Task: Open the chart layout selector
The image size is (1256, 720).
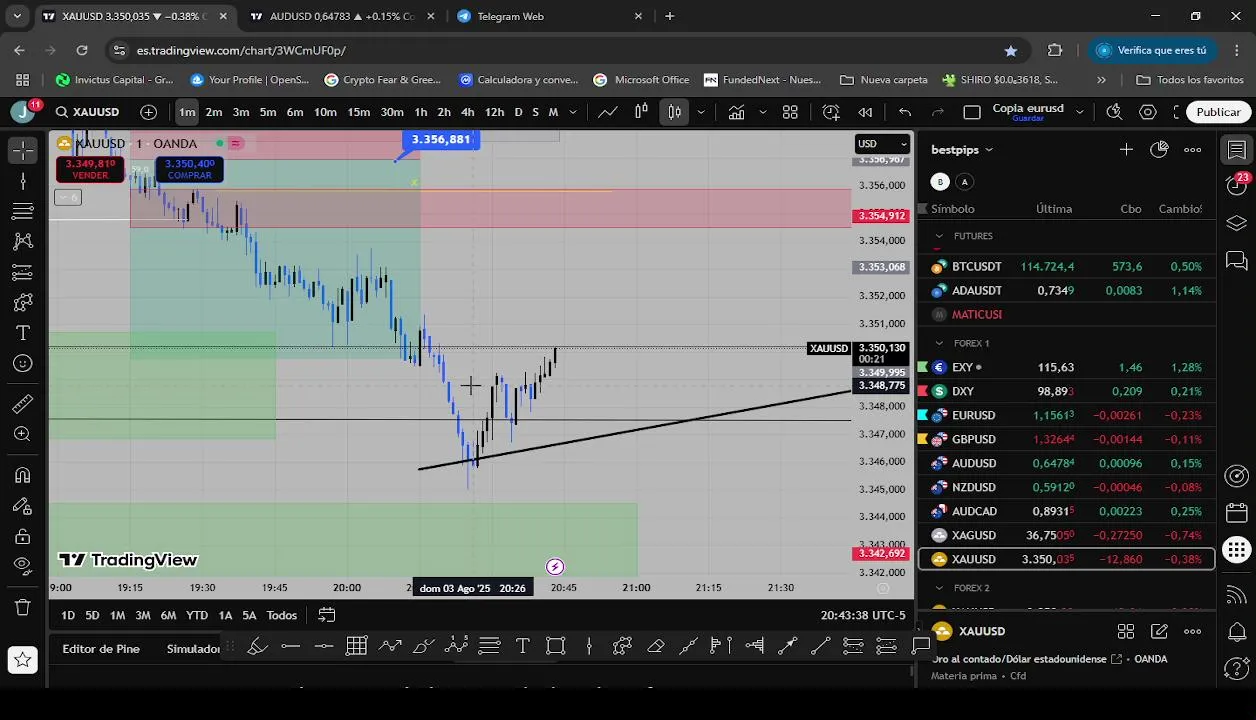Action: coord(972,112)
